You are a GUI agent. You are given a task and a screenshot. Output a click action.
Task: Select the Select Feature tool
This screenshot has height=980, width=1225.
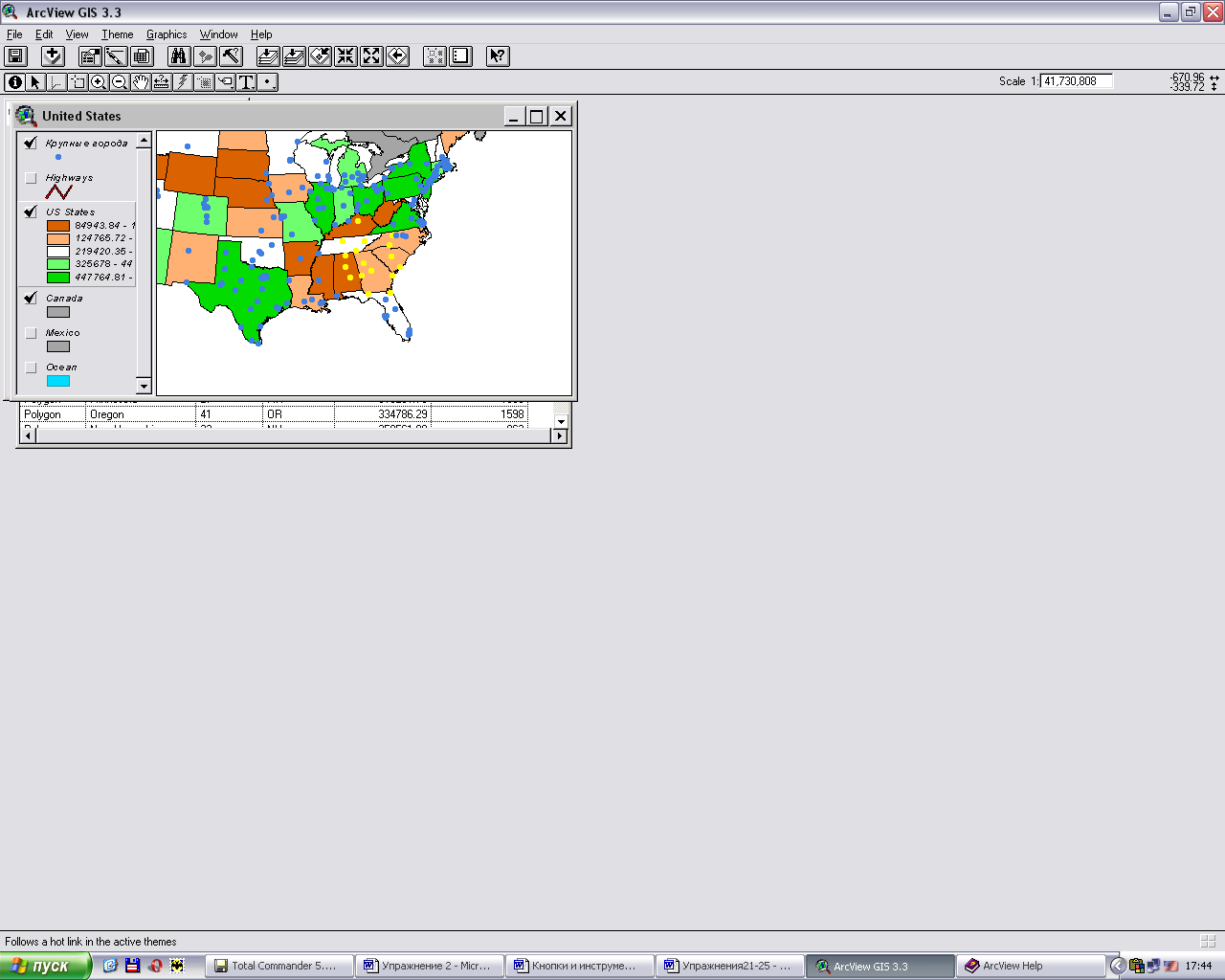coord(78,82)
